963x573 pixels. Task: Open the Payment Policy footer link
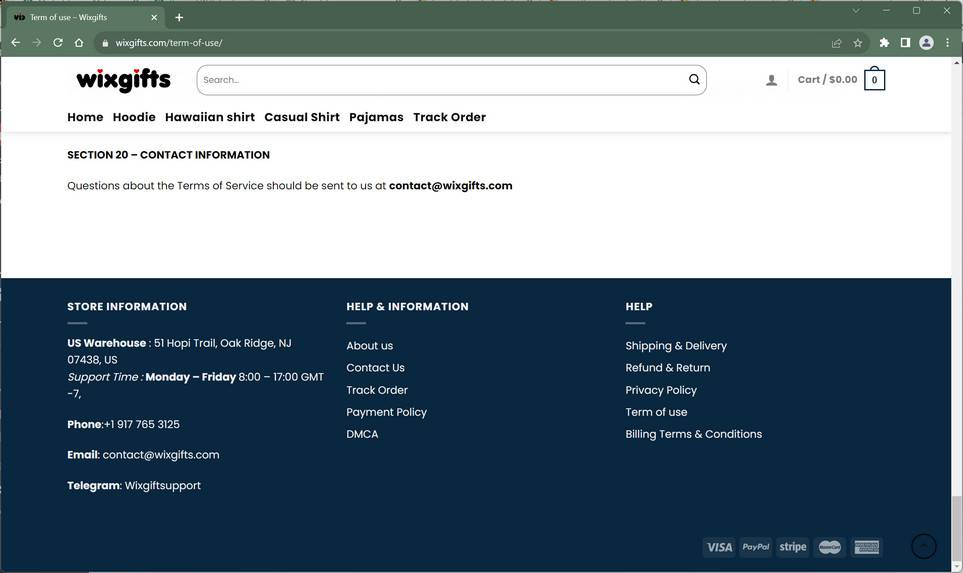[386, 412]
